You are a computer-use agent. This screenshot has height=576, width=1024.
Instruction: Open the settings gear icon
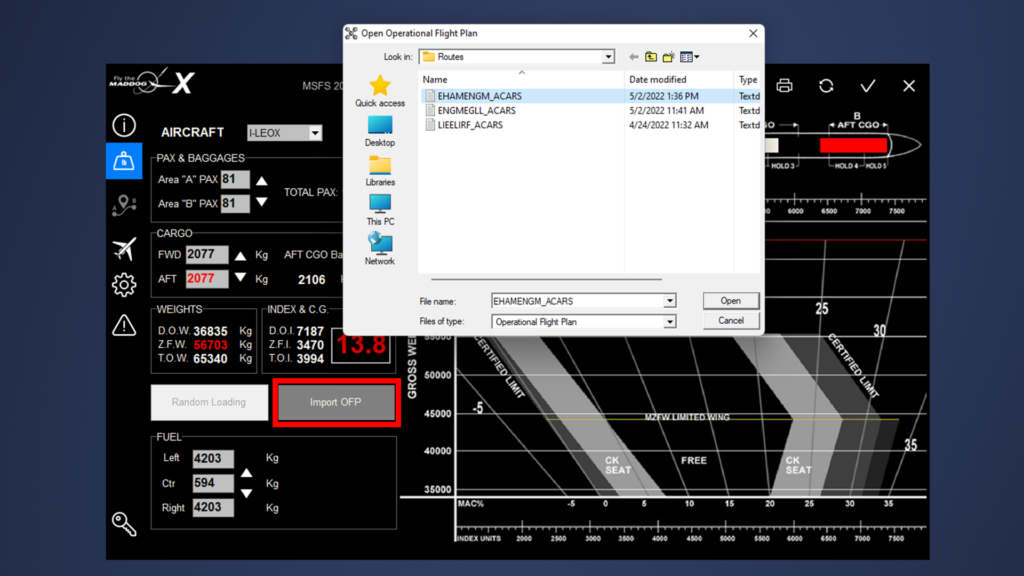coord(124,285)
